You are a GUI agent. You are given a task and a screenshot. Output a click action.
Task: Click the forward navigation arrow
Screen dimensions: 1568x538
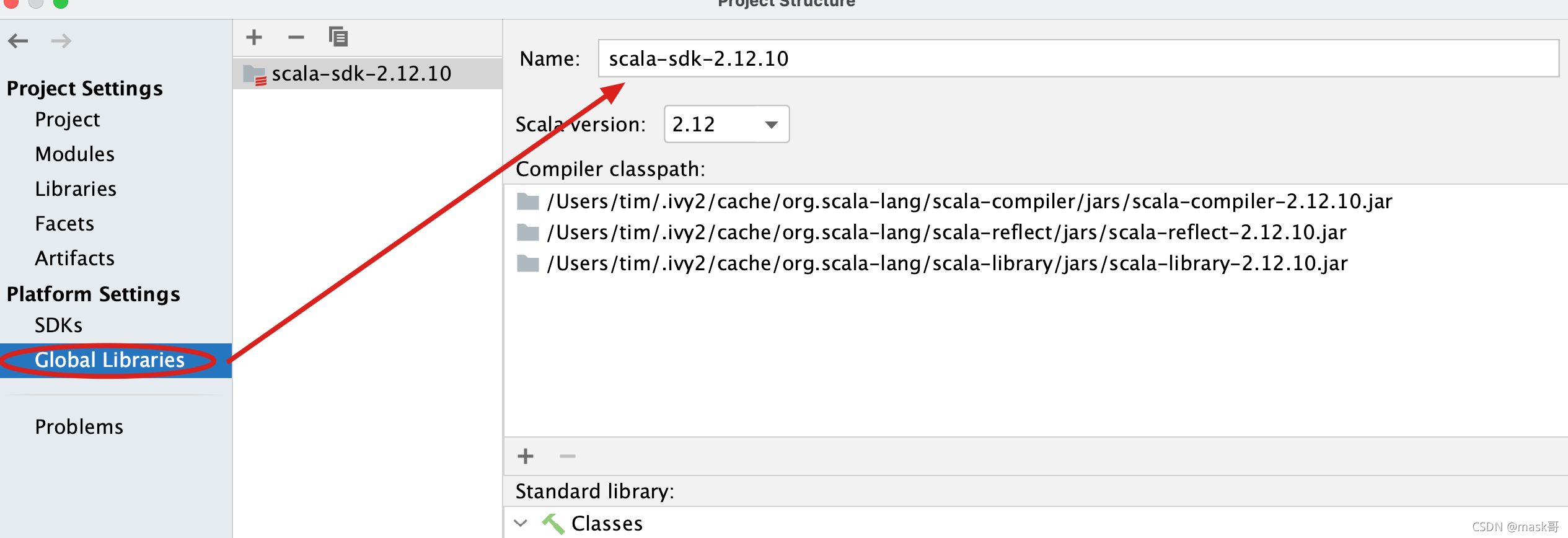pyautogui.click(x=61, y=40)
